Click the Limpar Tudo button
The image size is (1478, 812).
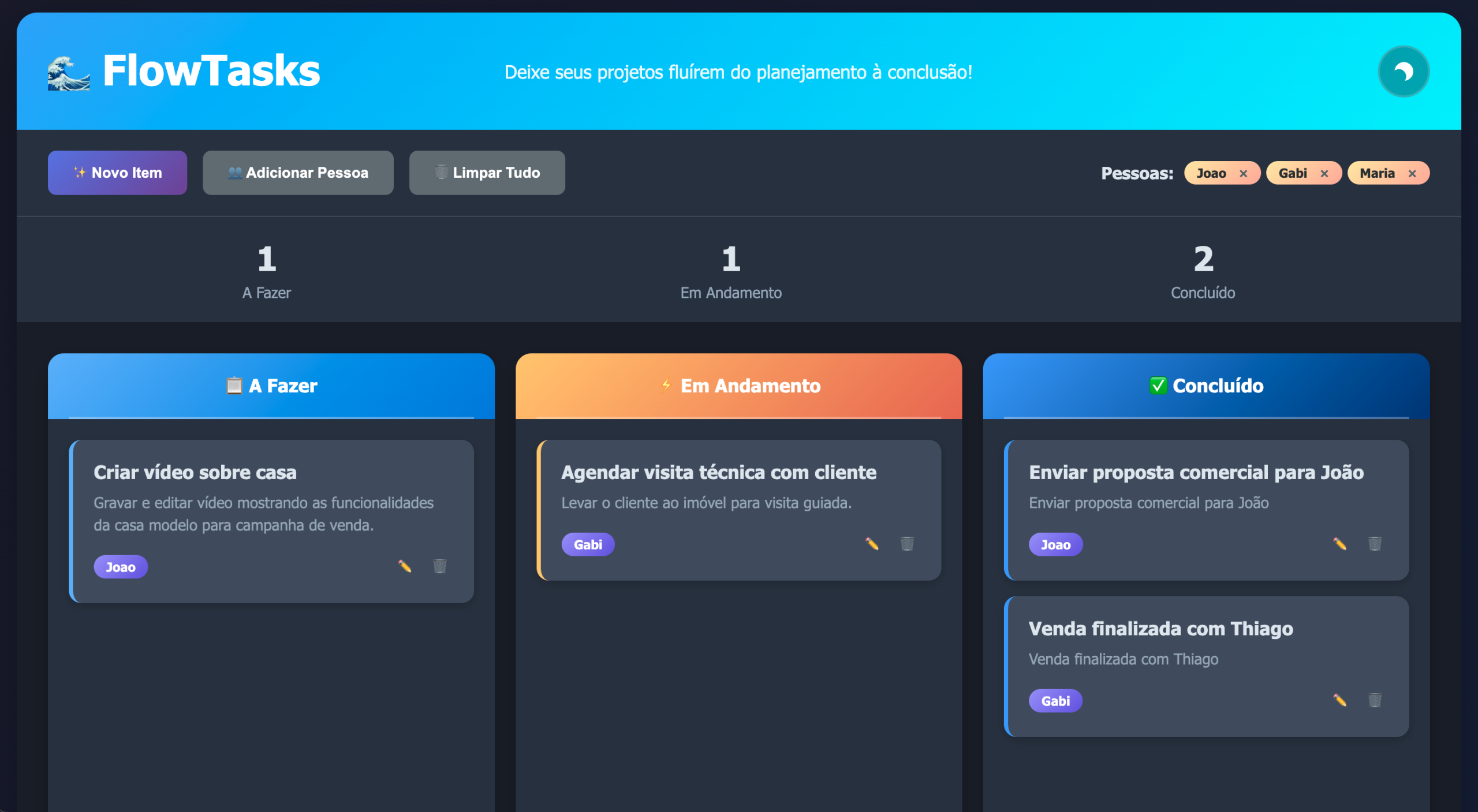tap(487, 173)
